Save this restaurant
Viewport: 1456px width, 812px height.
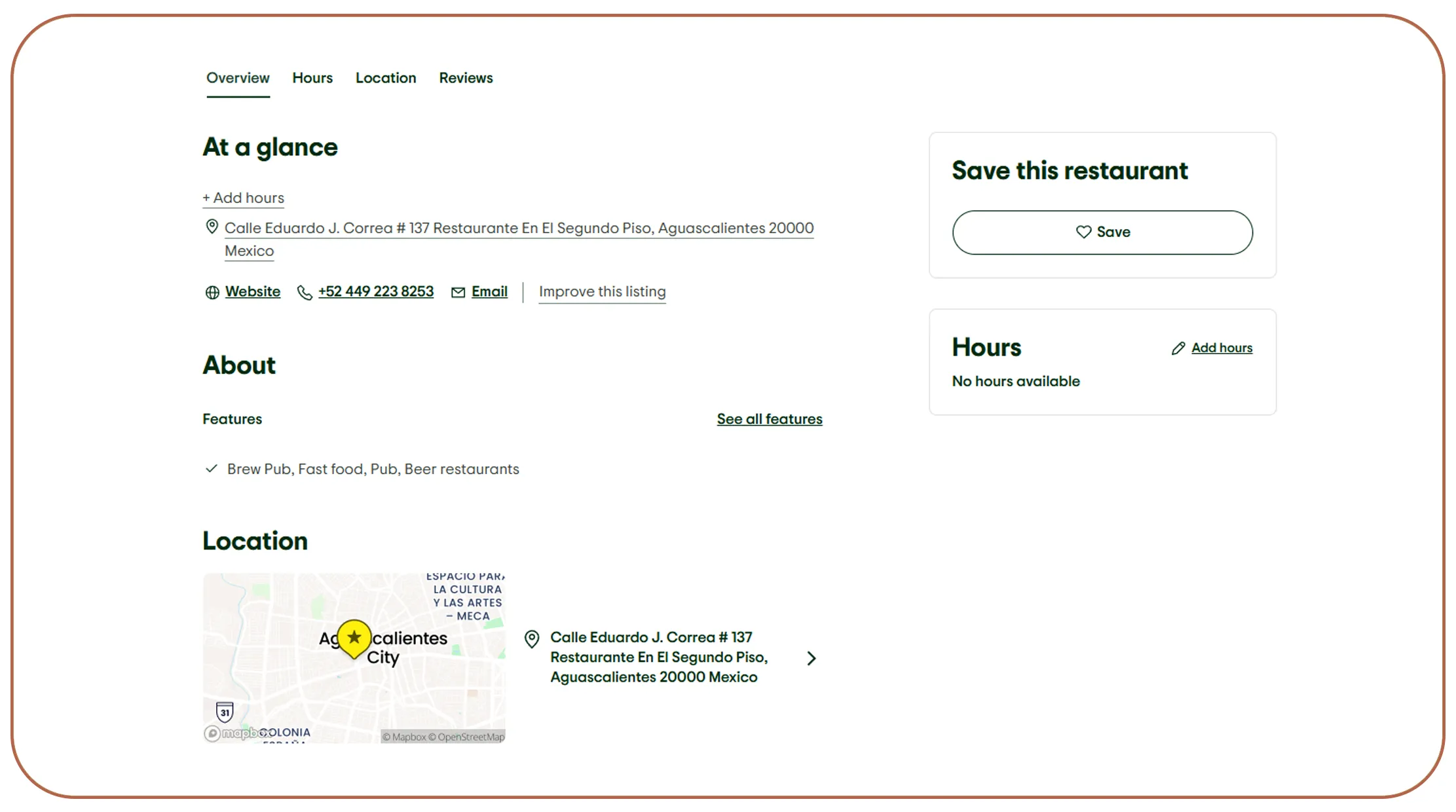tap(1102, 232)
